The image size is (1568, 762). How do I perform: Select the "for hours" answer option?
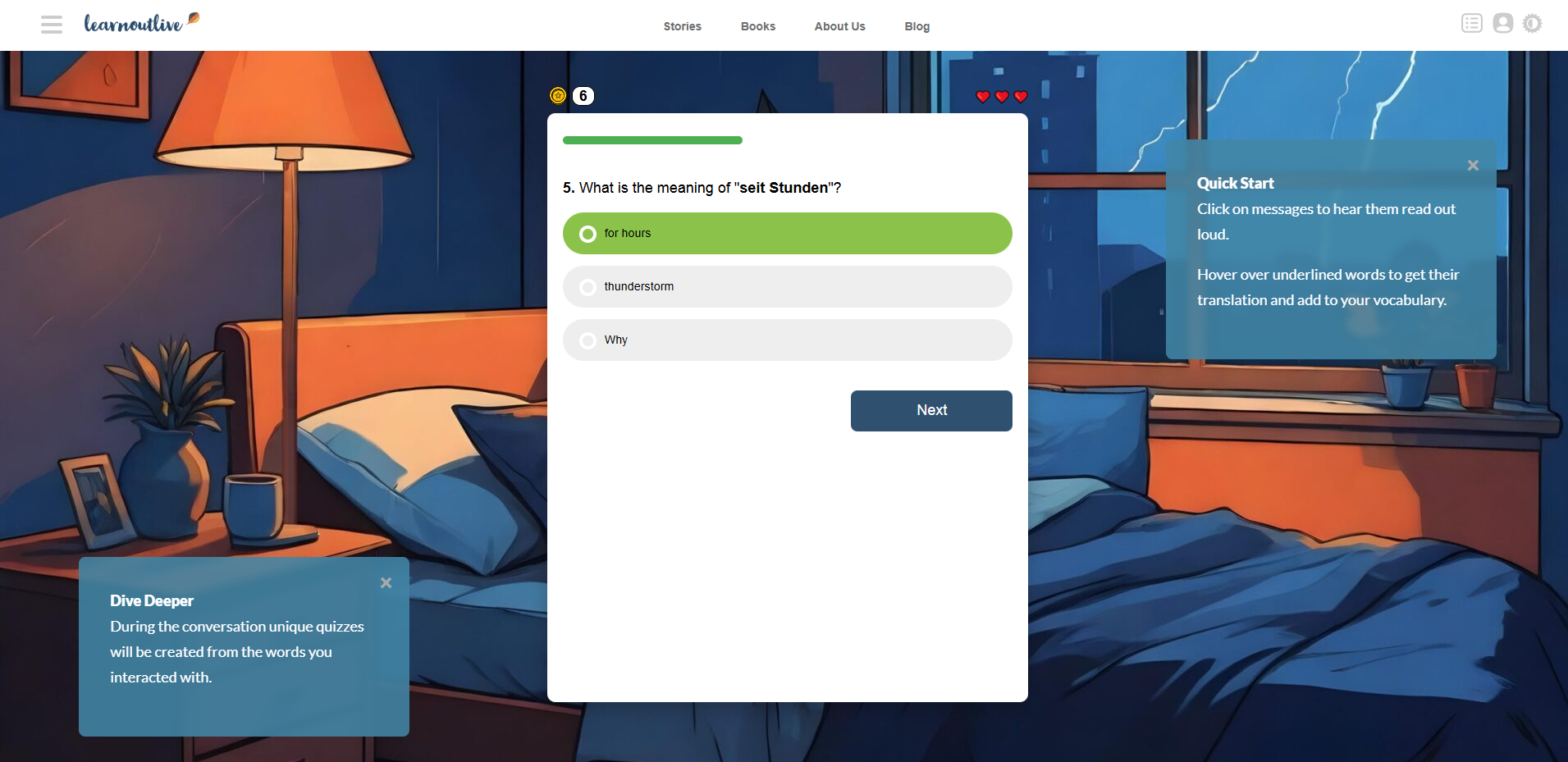pos(788,234)
